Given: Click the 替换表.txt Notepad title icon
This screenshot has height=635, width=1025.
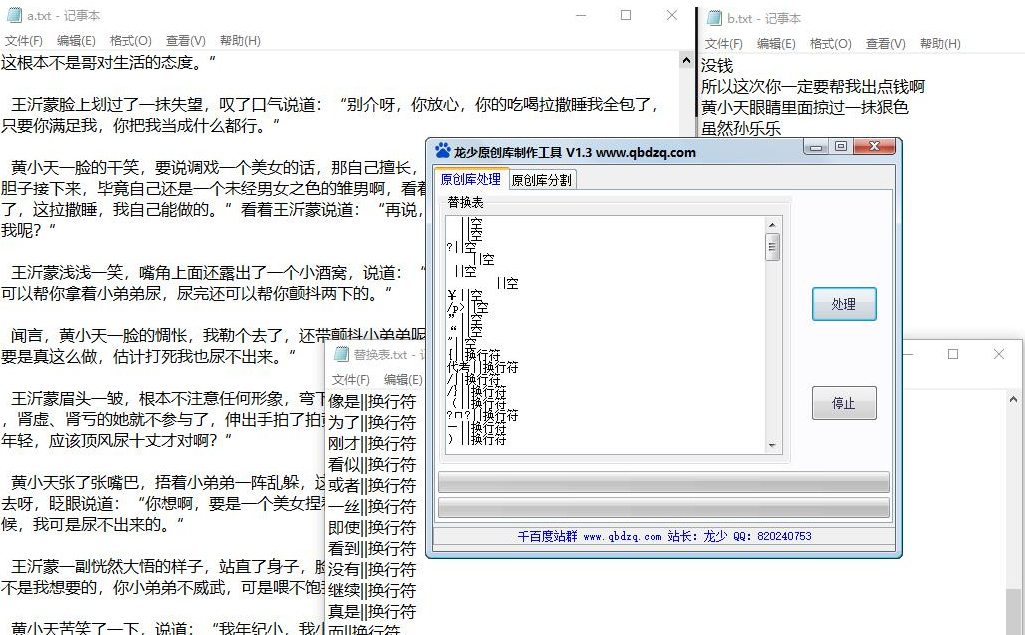Looking at the screenshot, I should [x=340, y=355].
